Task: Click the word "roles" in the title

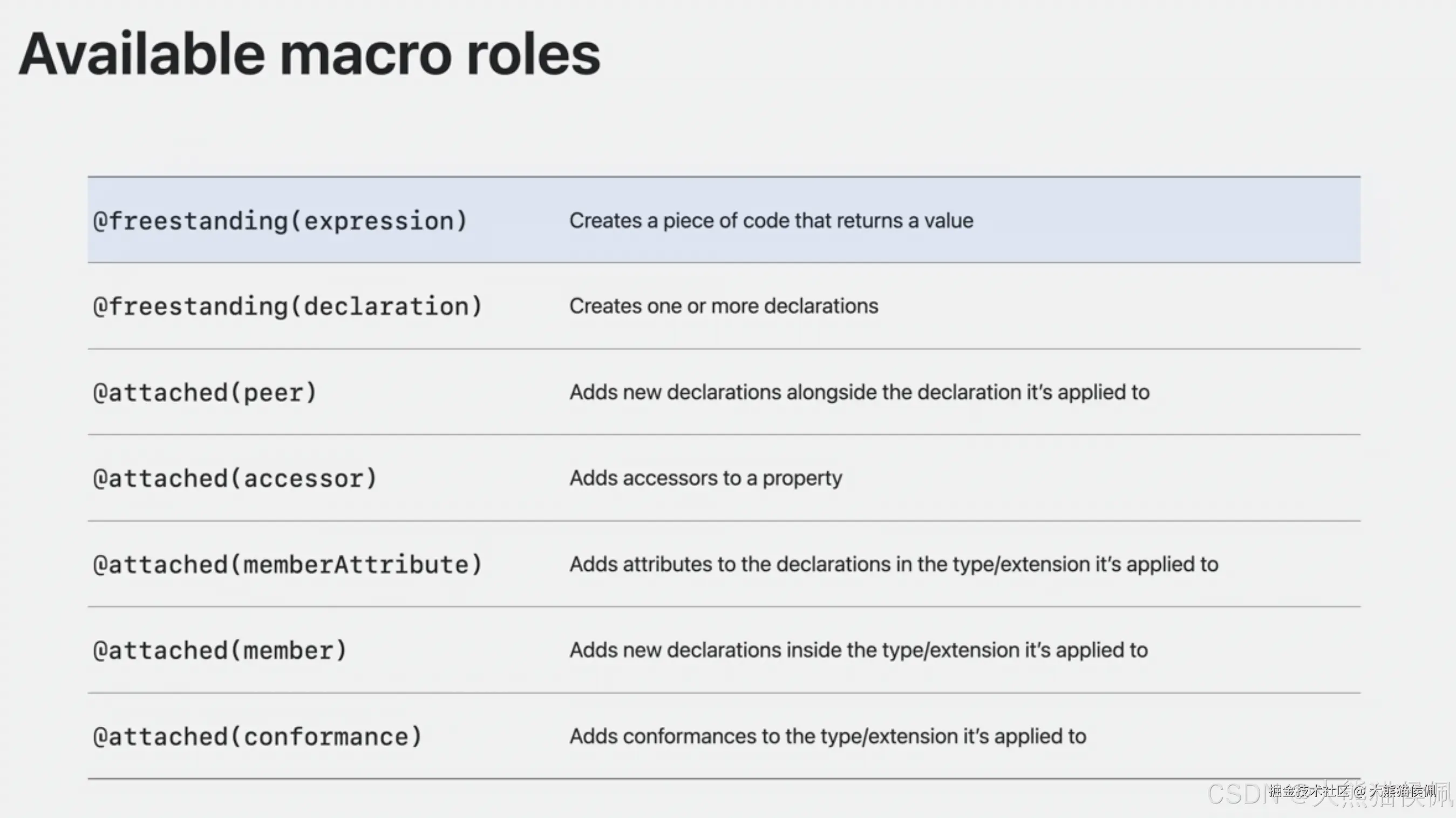Action: (533, 55)
